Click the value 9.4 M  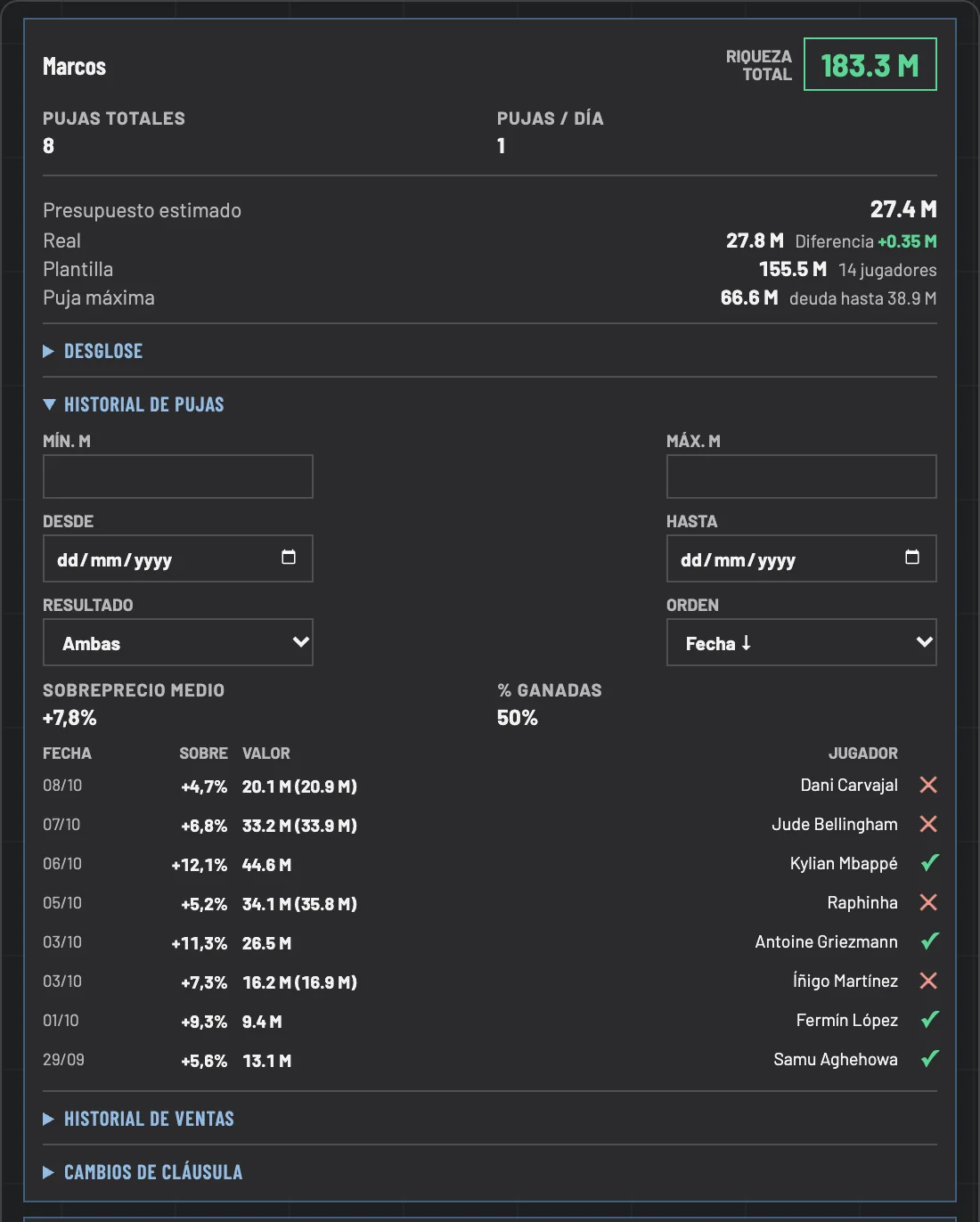coord(262,1022)
